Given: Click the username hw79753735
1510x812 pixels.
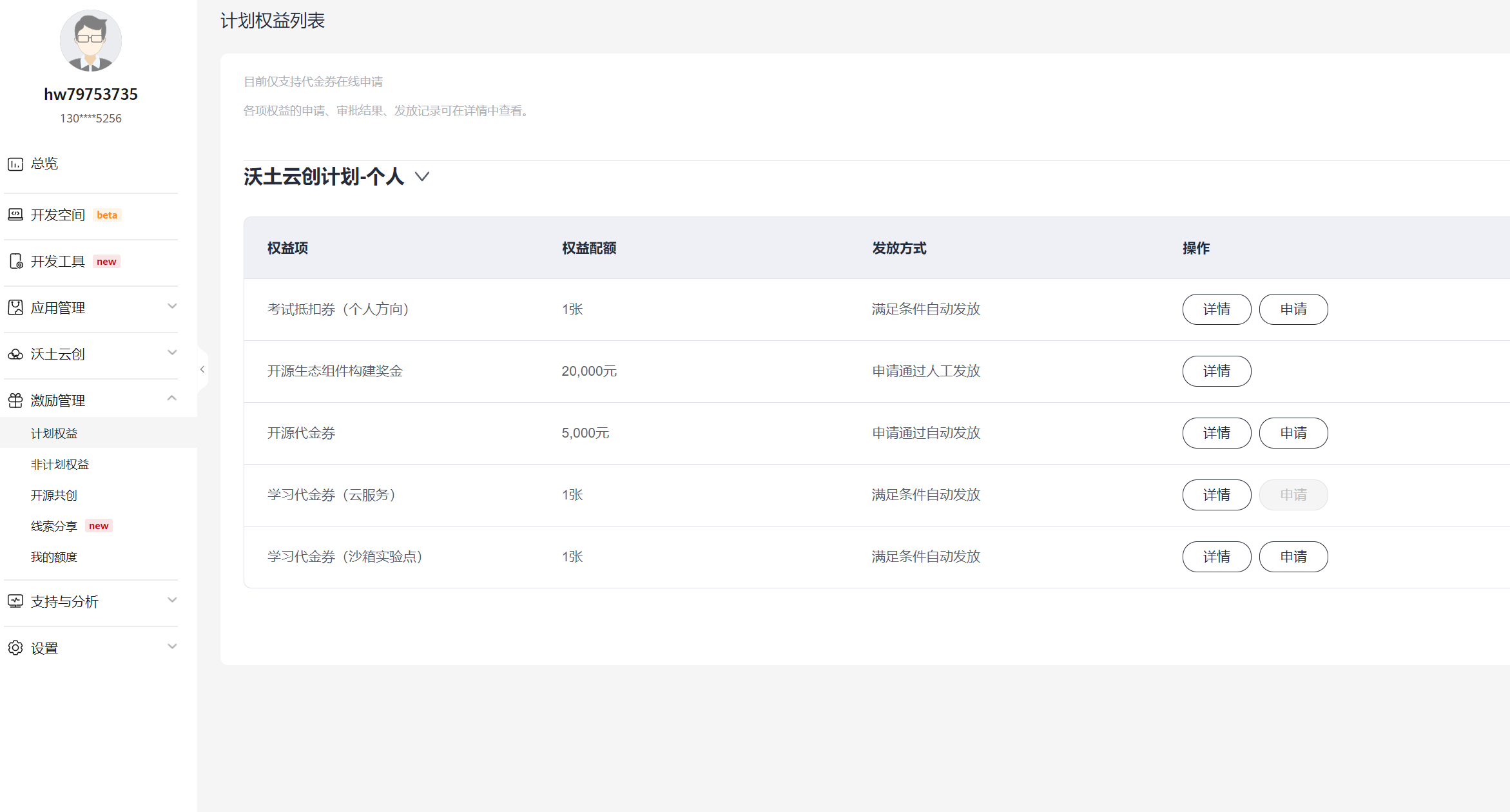Looking at the screenshot, I should [x=91, y=94].
